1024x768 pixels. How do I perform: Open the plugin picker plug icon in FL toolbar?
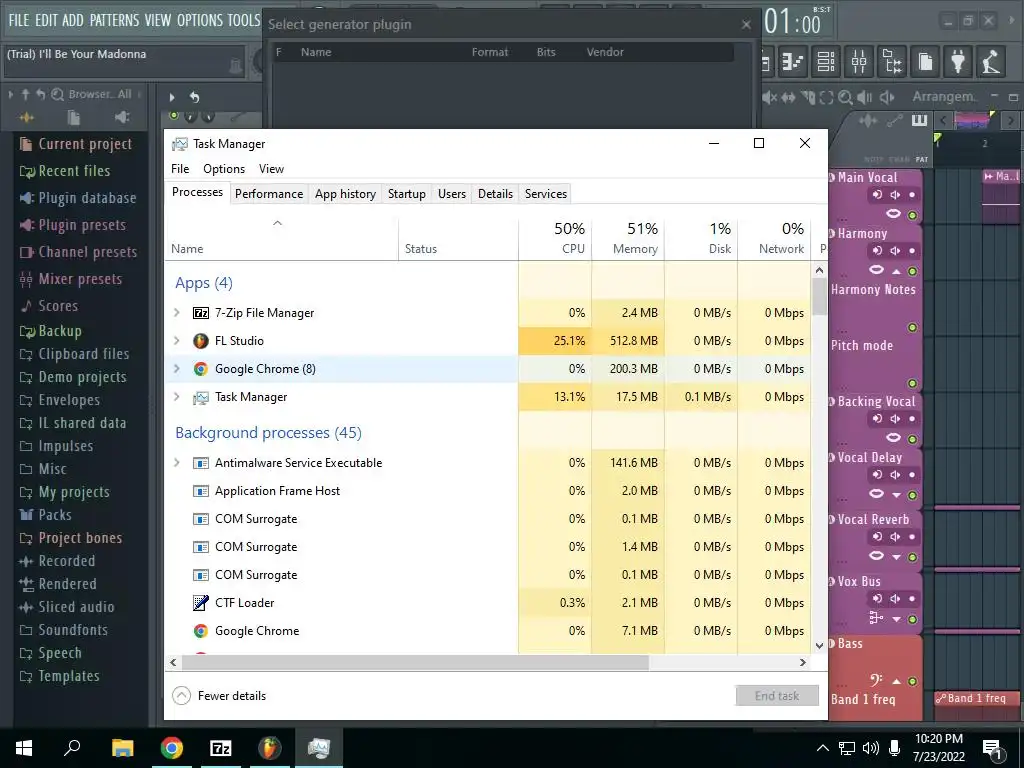(x=958, y=62)
